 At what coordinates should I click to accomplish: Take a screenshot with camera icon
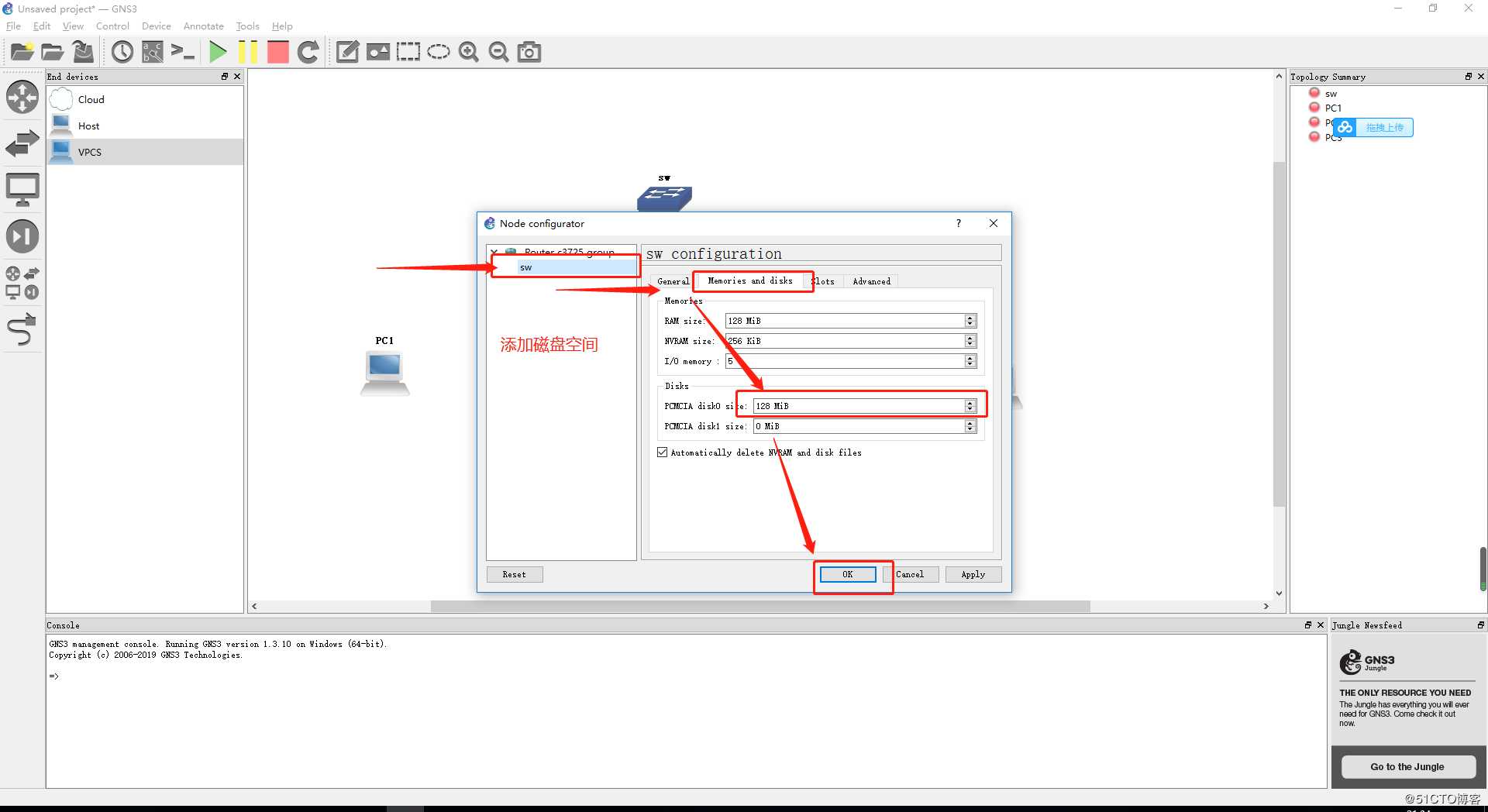click(x=529, y=52)
